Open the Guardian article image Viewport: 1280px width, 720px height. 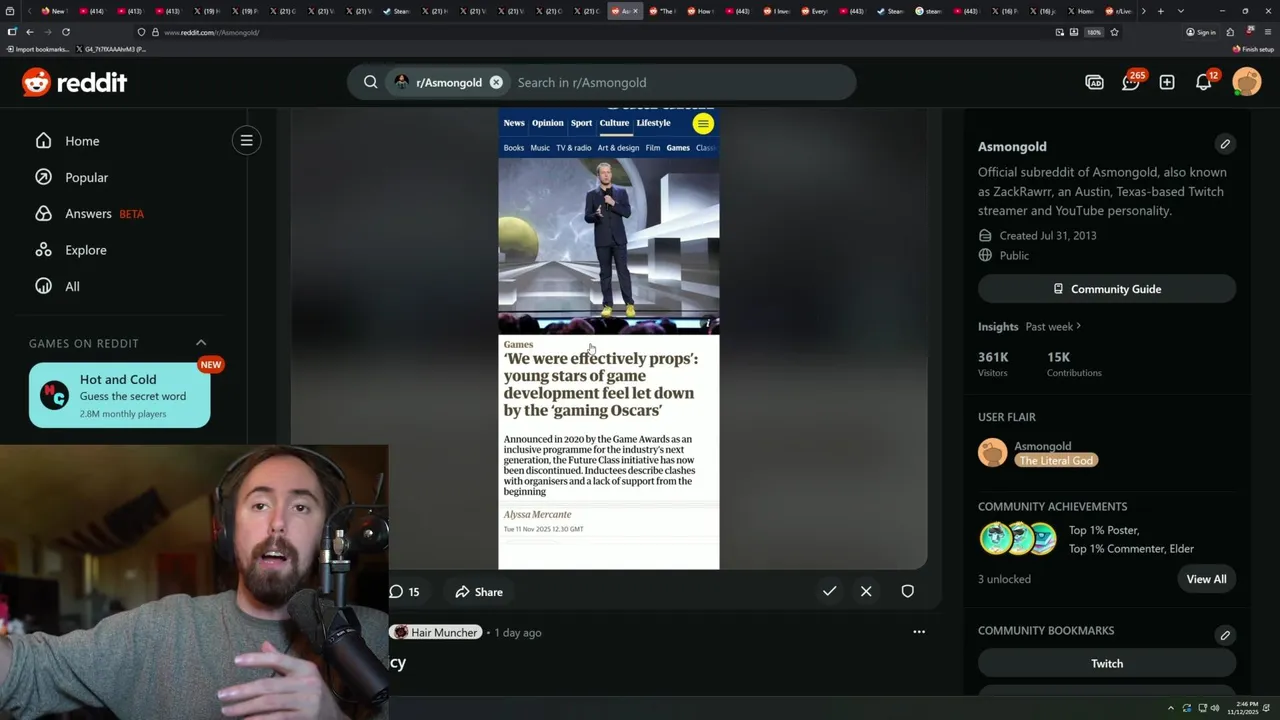click(x=609, y=338)
